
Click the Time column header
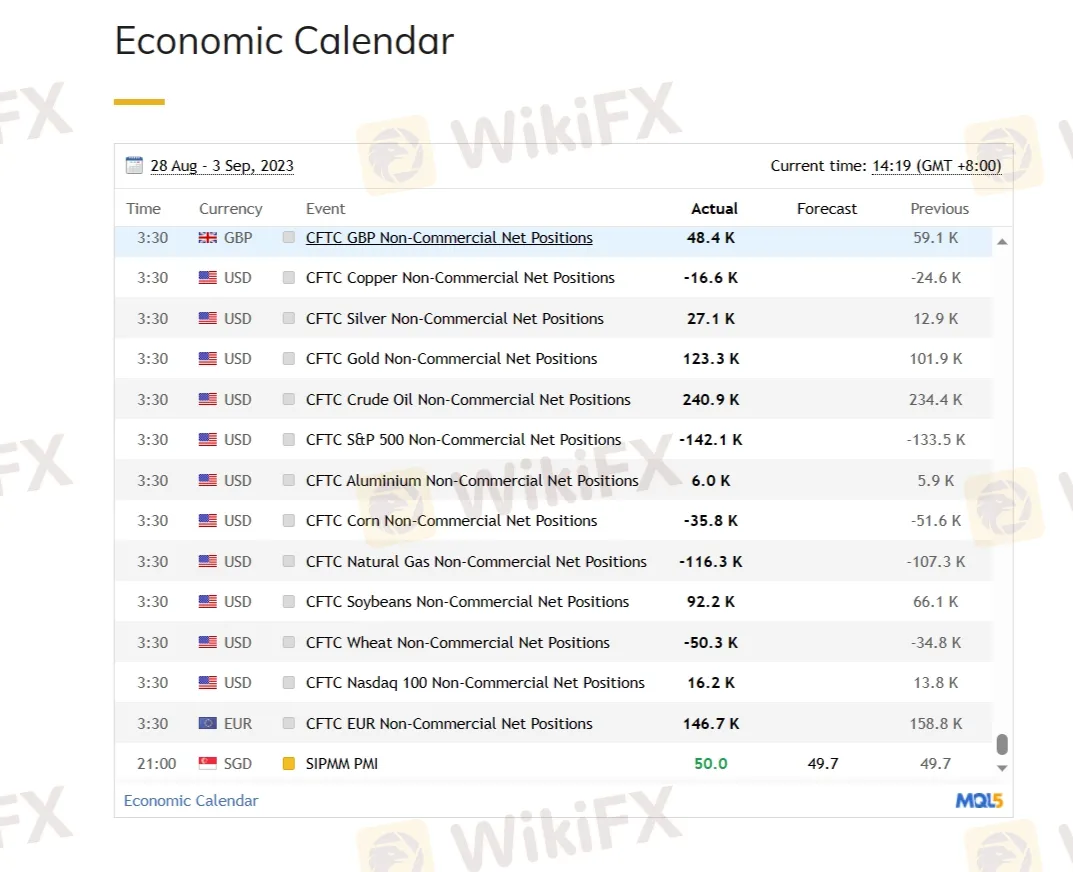[143, 209]
